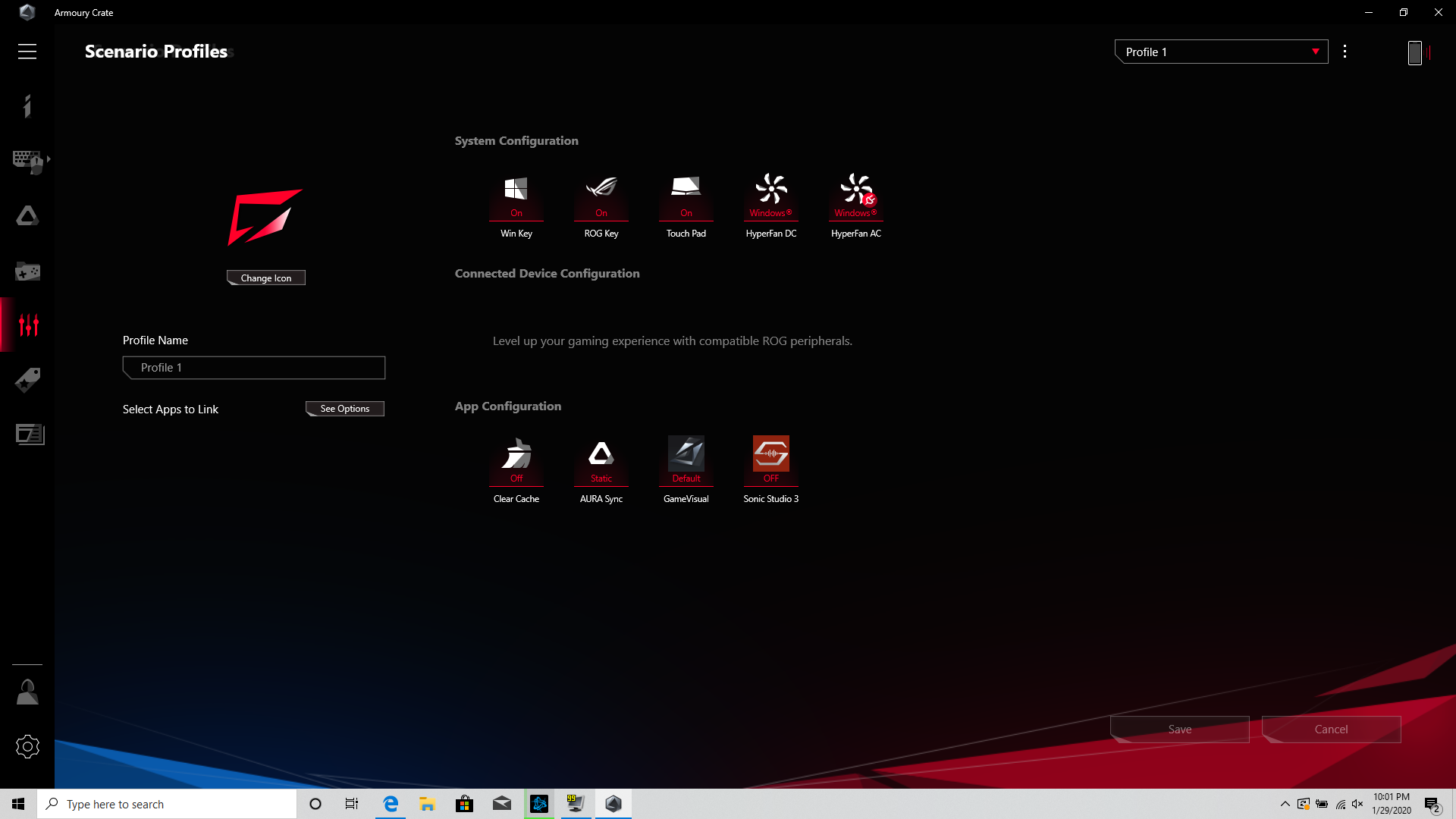The height and width of the screenshot is (819, 1456).
Task: Expand the Device submenu arrow in sidebar
Action: pos(49,159)
